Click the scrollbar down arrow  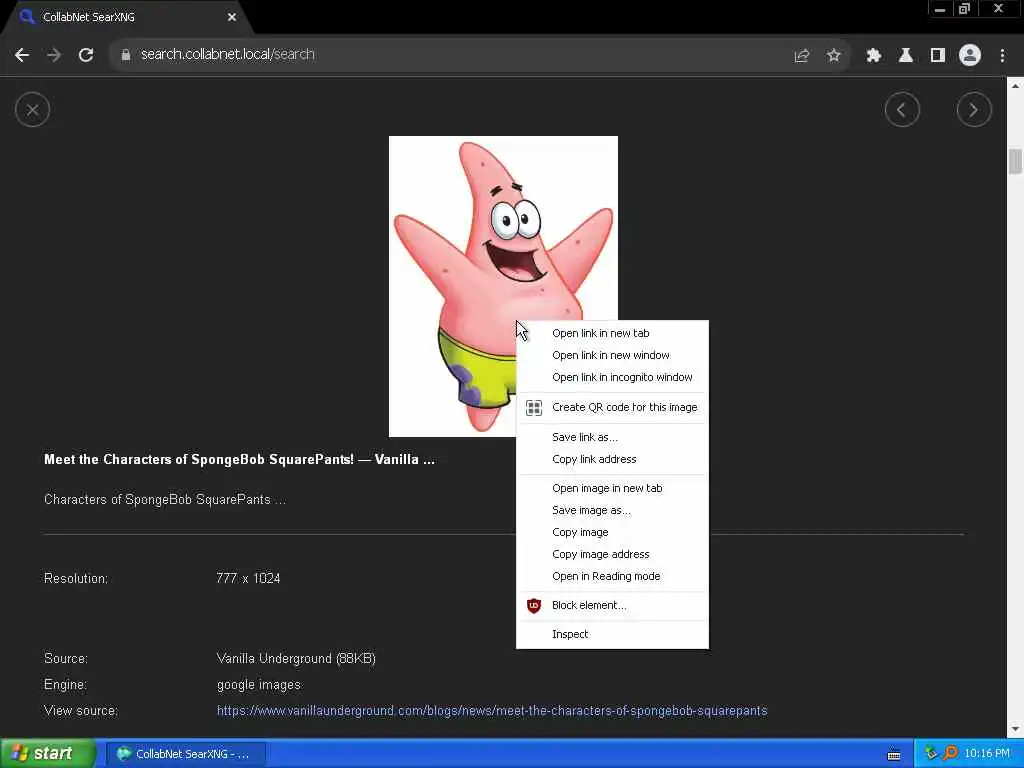pyautogui.click(x=1015, y=729)
